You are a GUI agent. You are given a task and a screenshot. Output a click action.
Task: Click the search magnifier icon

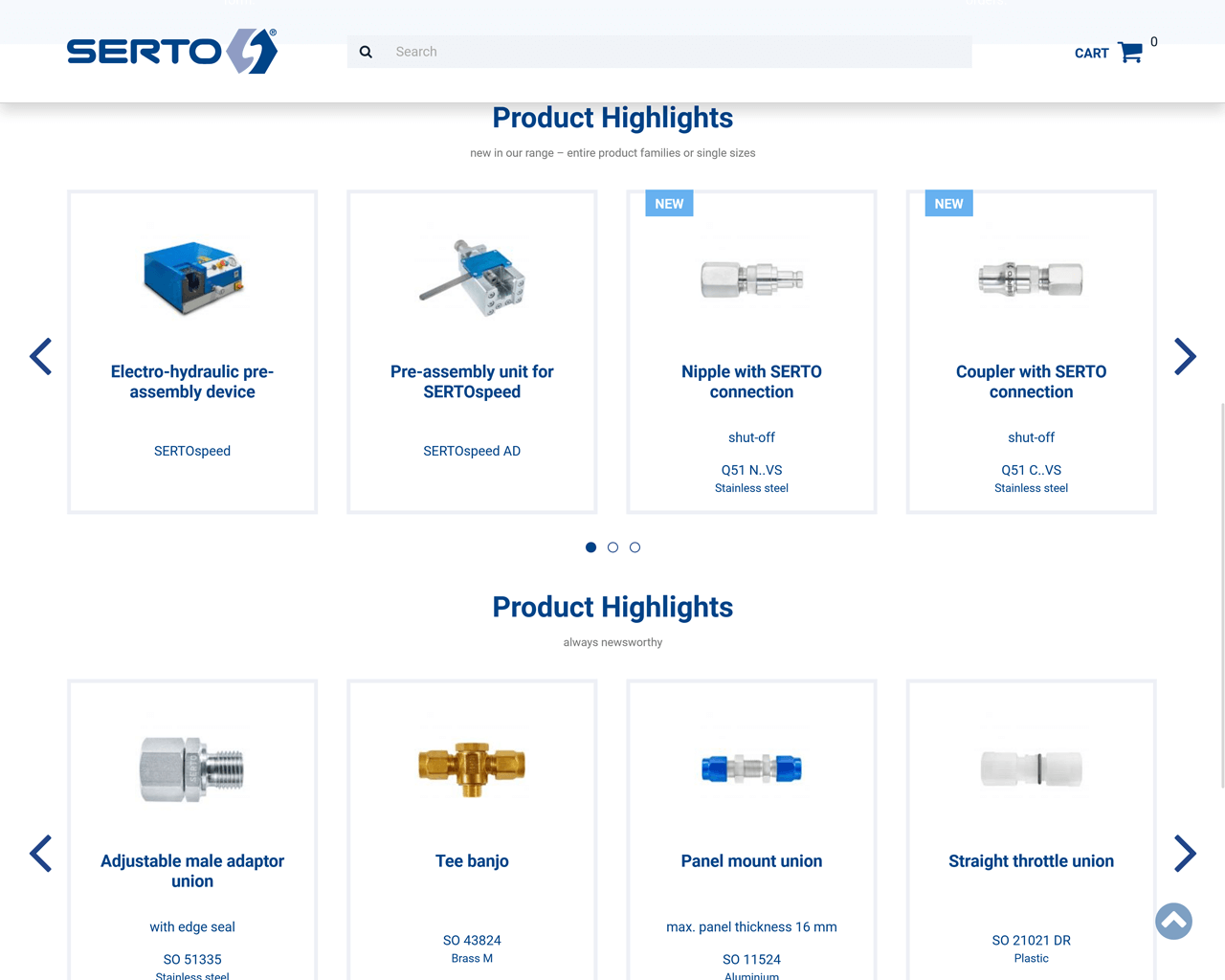(366, 52)
